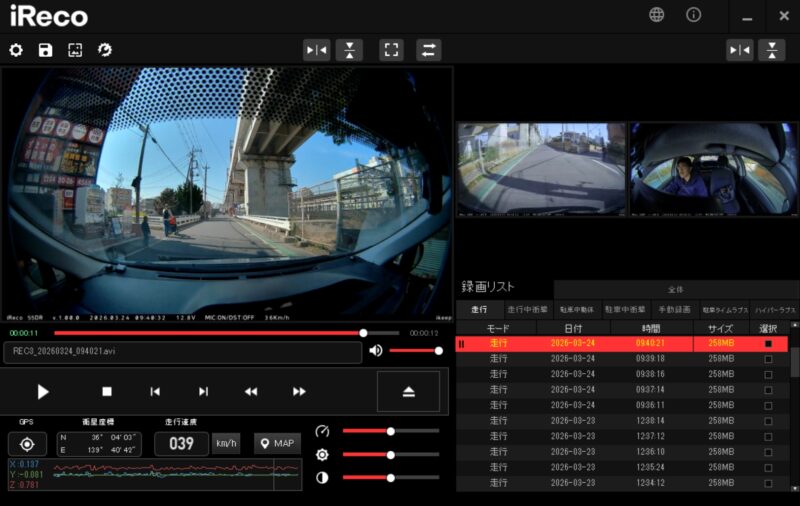The image size is (800, 506).
Task: Open the MAP button
Action: [x=277, y=443]
